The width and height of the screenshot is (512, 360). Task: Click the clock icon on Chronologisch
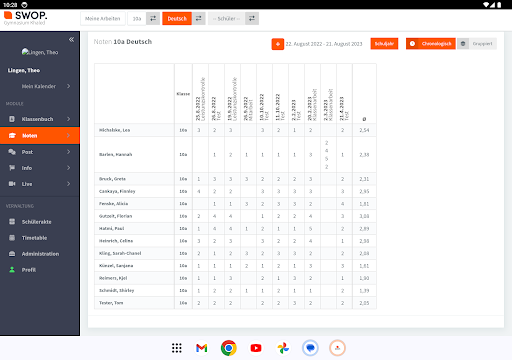412,44
